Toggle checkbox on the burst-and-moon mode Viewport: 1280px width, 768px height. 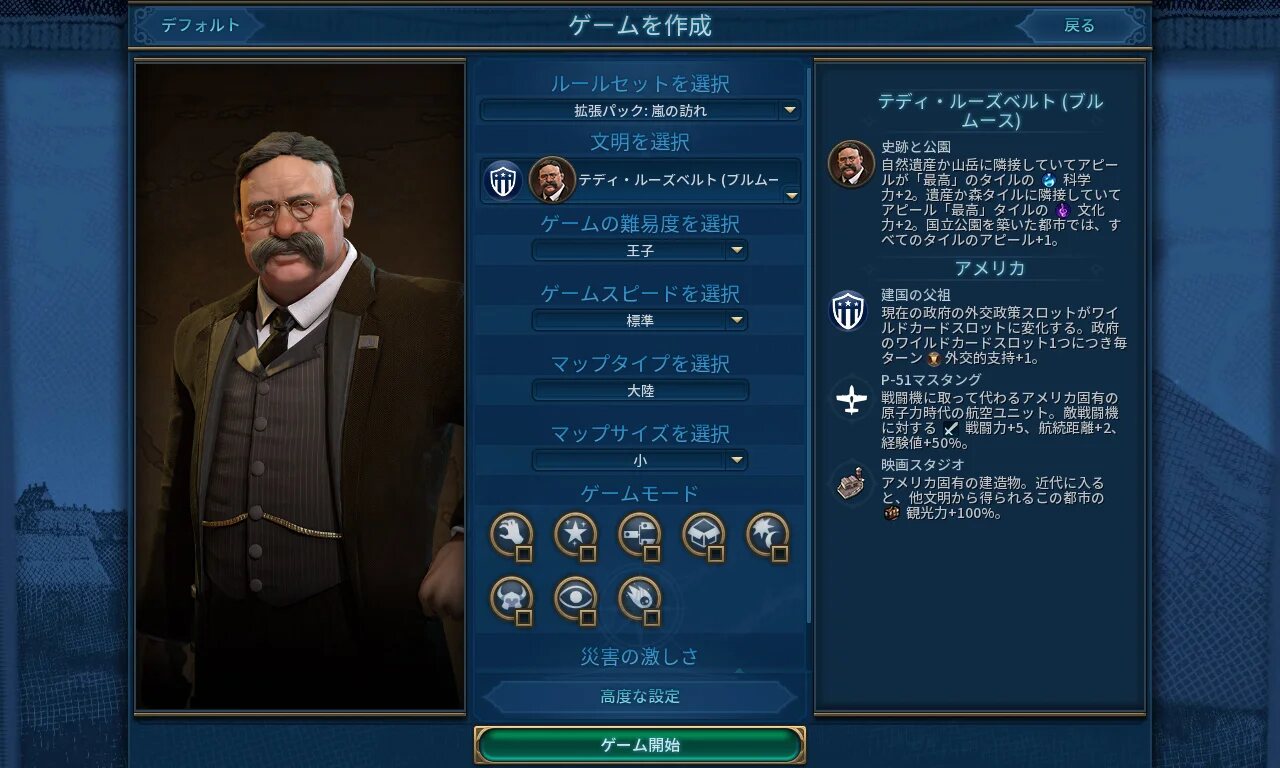(x=780, y=553)
